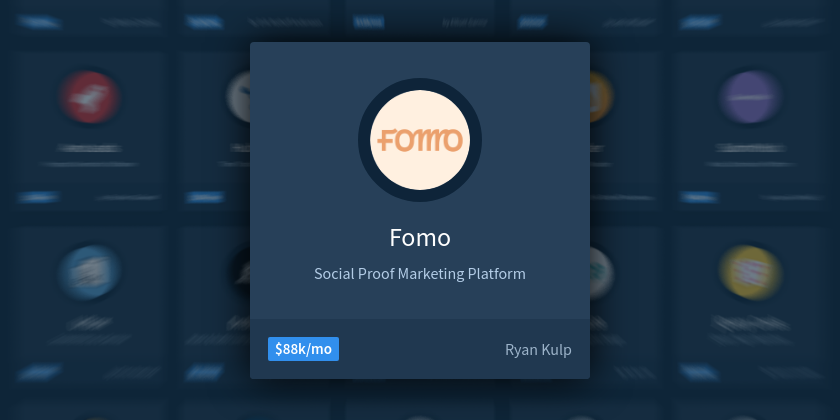Open Ryan Kulp's founder profile

pyautogui.click(x=538, y=350)
